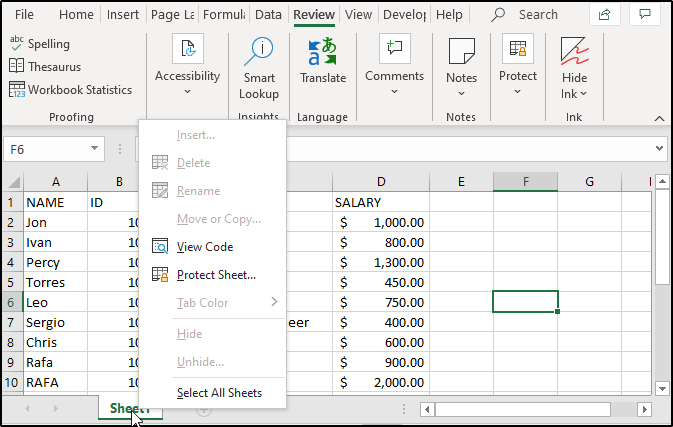The image size is (673, 427).
Task: Click the active cell F6
Action: tap(525, 302)
